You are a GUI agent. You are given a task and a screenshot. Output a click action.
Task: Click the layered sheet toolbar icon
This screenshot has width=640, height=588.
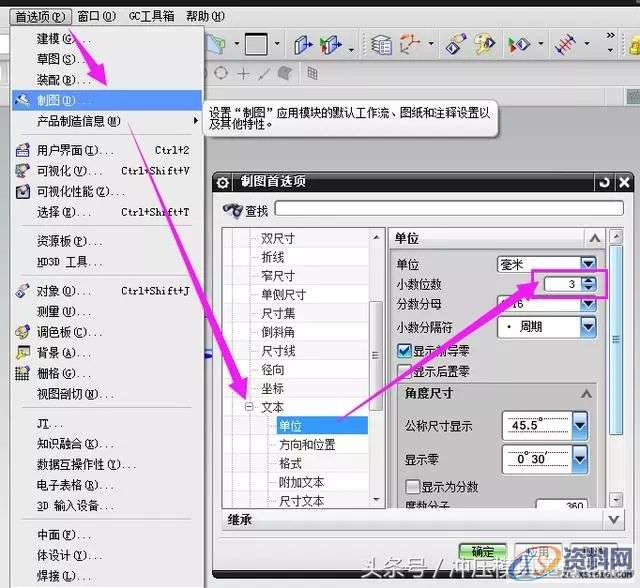tap(381, 44)
